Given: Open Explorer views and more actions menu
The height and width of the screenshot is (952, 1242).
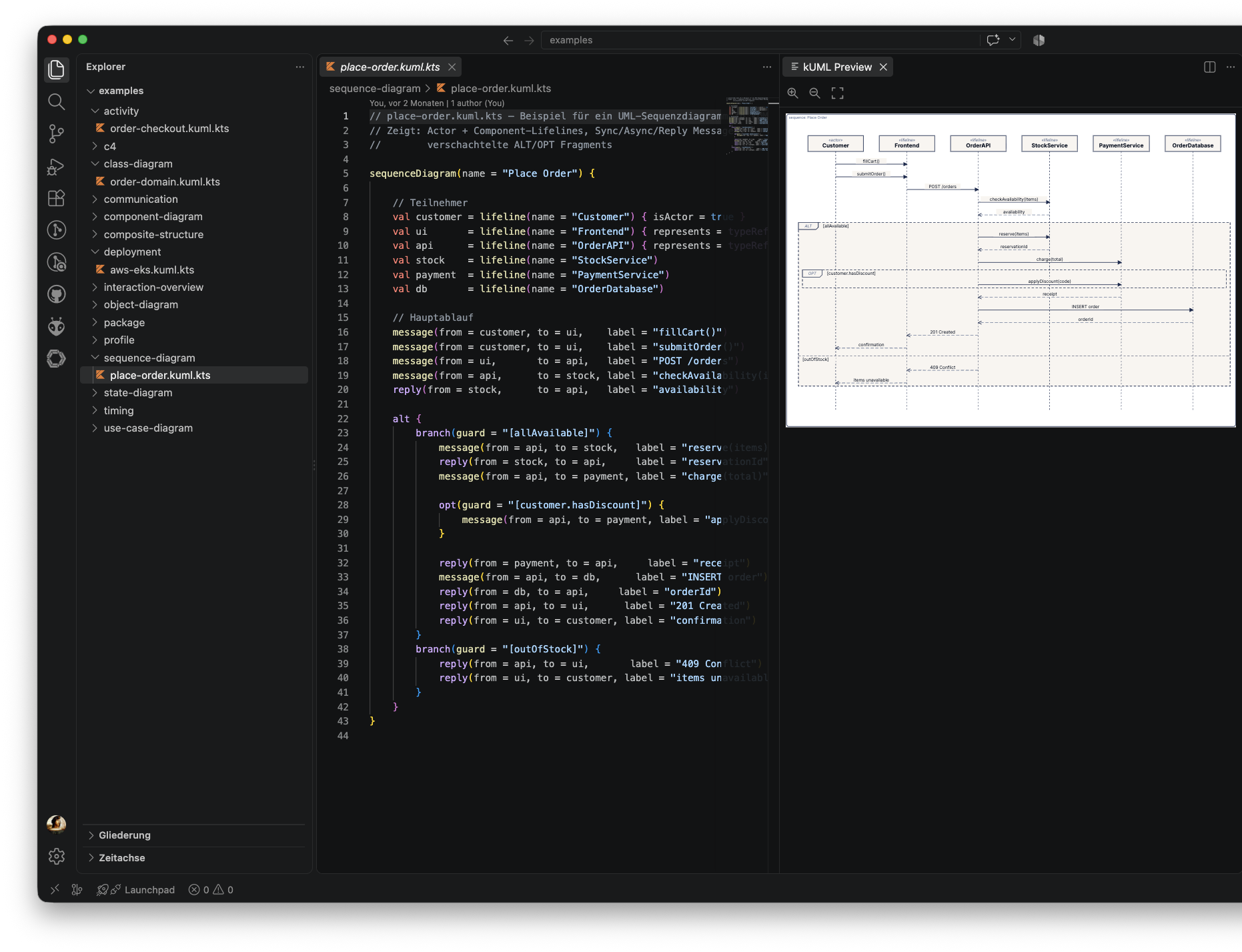Looking at the screenshot, I should [300, 67].
